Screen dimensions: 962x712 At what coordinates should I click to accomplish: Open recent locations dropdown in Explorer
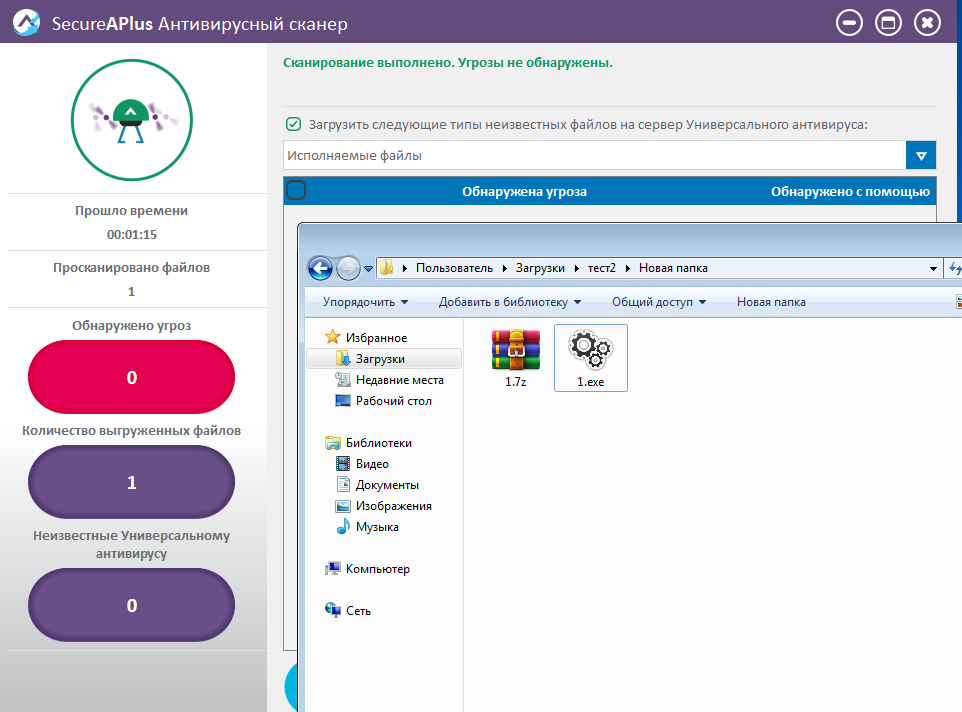[368, 269]
